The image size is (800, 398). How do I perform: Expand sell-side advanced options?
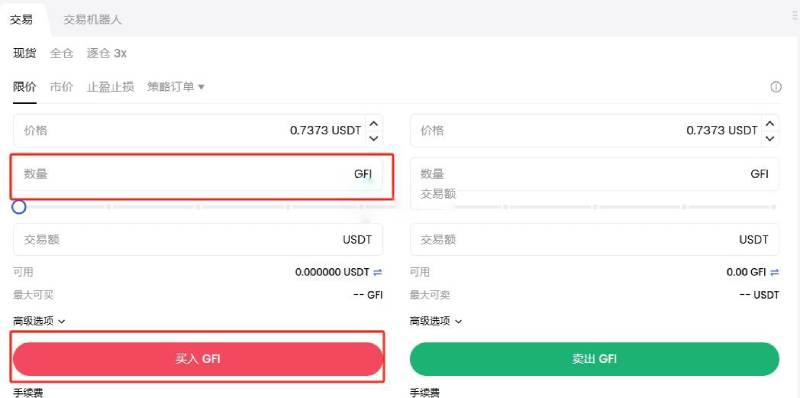[x=436, y=321]
